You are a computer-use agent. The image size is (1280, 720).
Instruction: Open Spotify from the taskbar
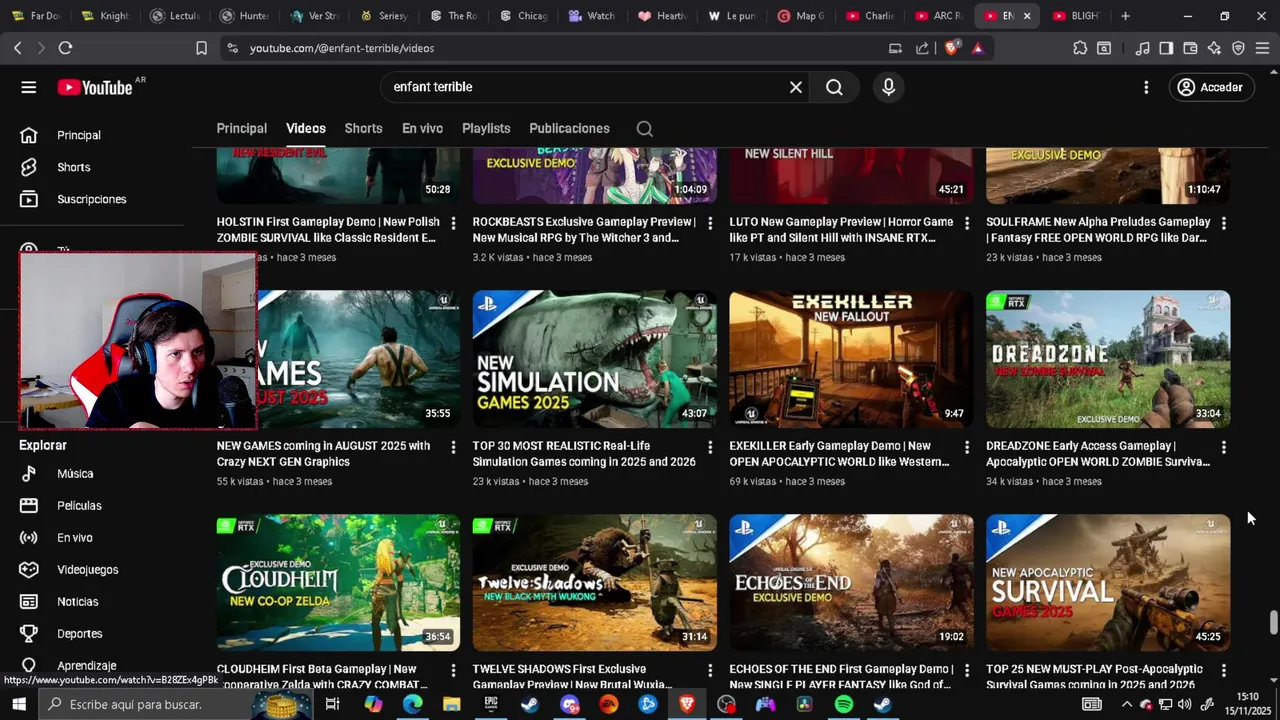coord(843,704)
